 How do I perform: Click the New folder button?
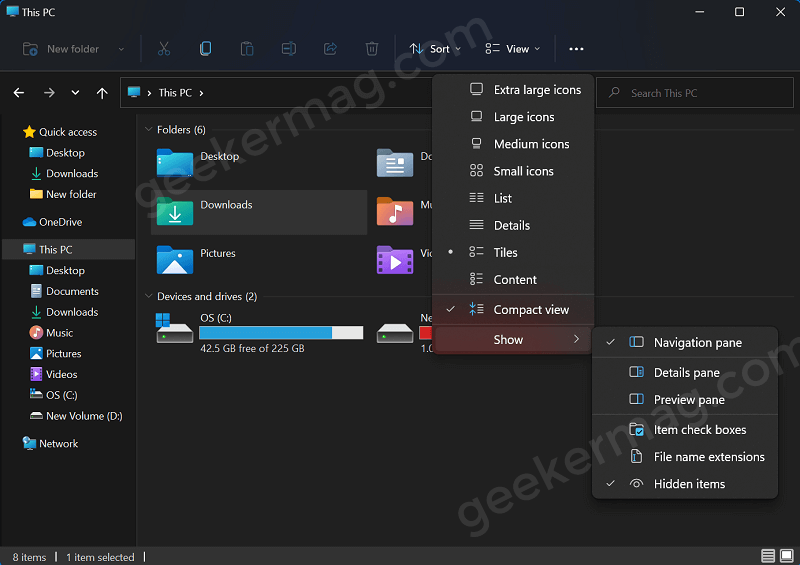(61, 49)
